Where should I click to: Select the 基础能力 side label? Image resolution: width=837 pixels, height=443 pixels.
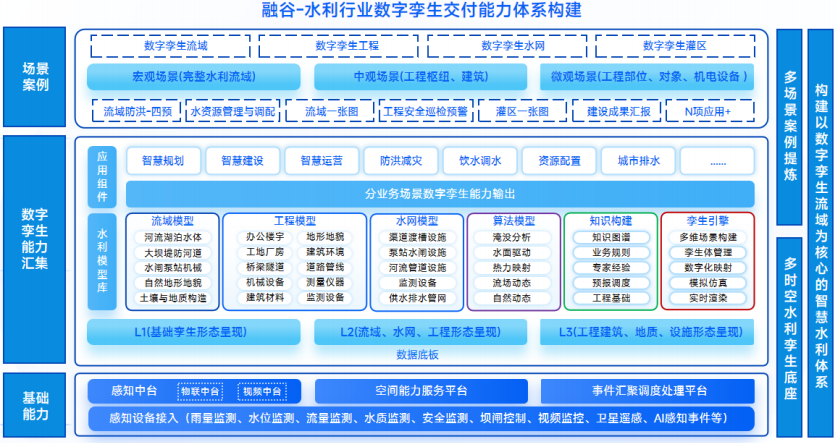coord(35,406)
